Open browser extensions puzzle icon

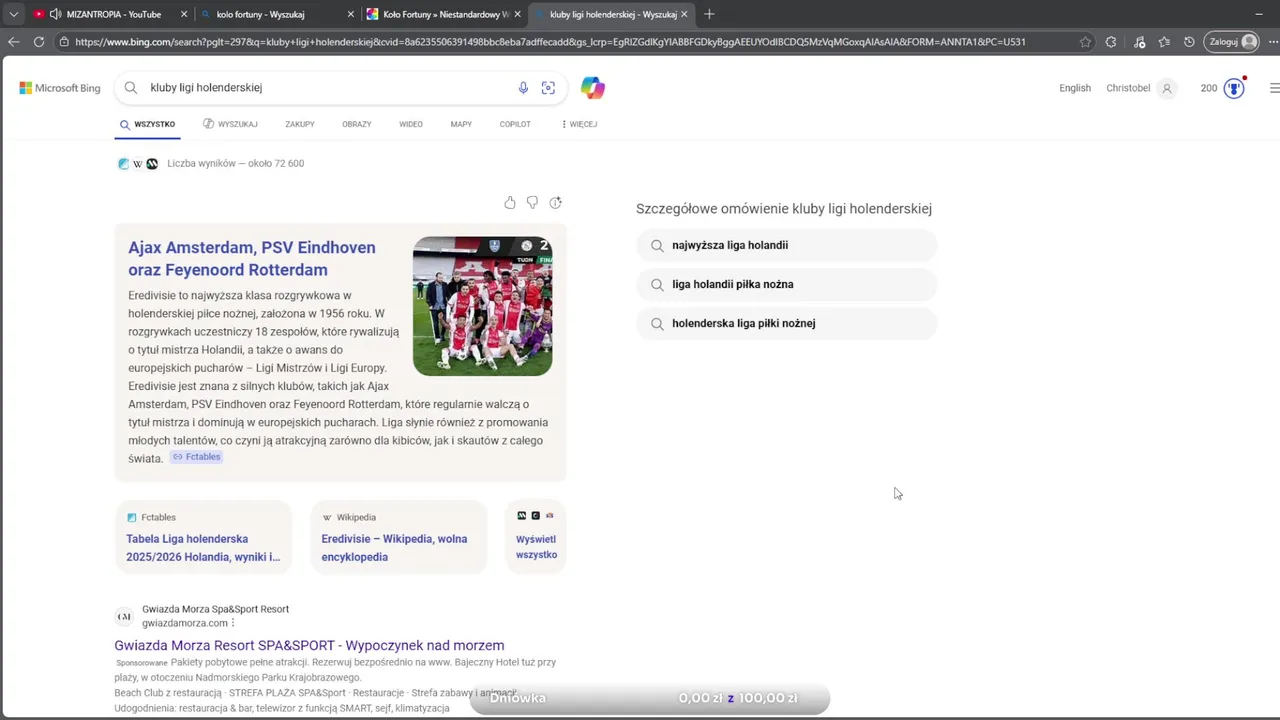[x=1111, y=42]
